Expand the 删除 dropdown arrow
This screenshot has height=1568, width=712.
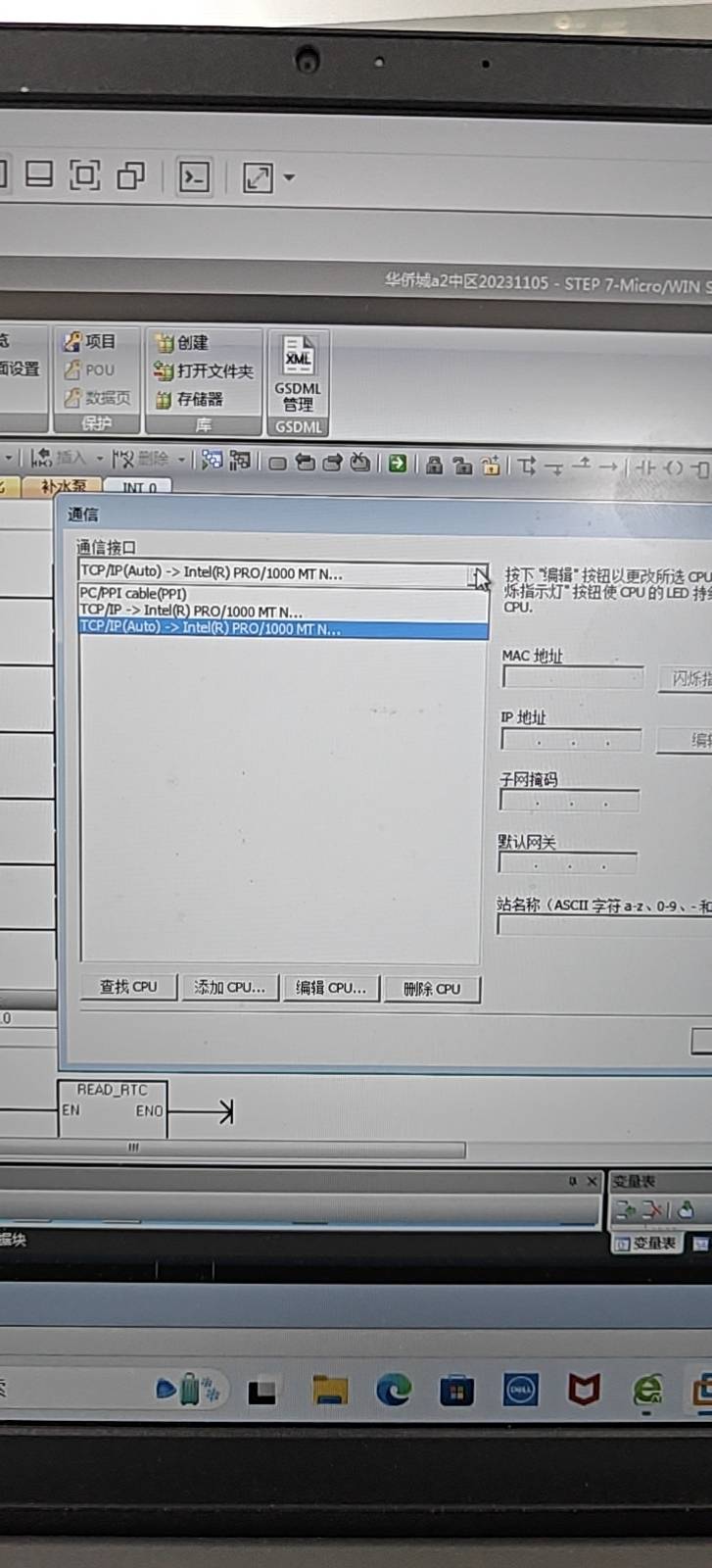click(x=182, y=460)
